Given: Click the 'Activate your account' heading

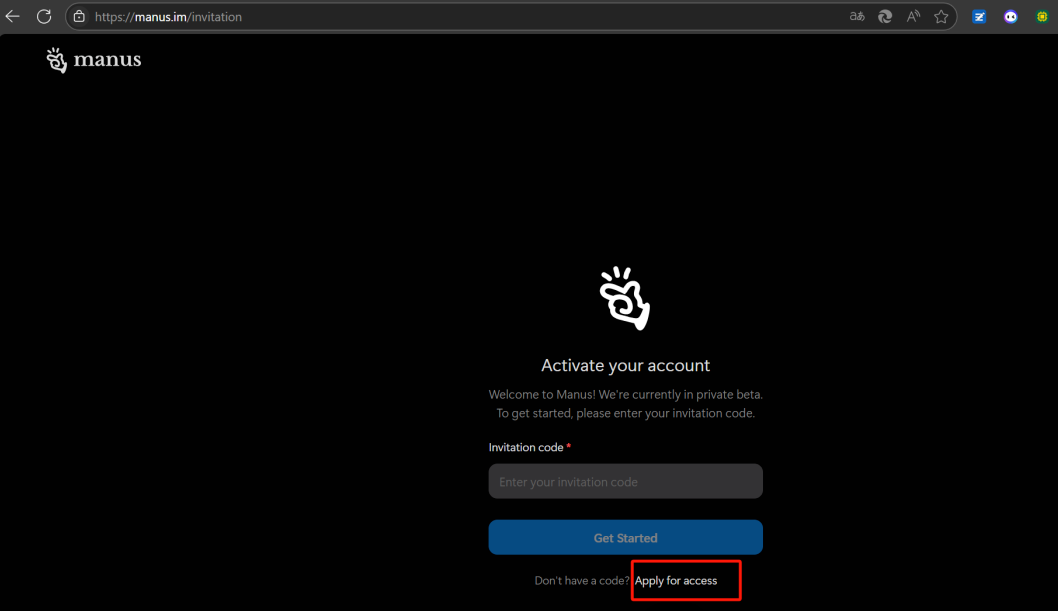Looking at the screenshot, I should pyautogui.click(x=625, y=365).
